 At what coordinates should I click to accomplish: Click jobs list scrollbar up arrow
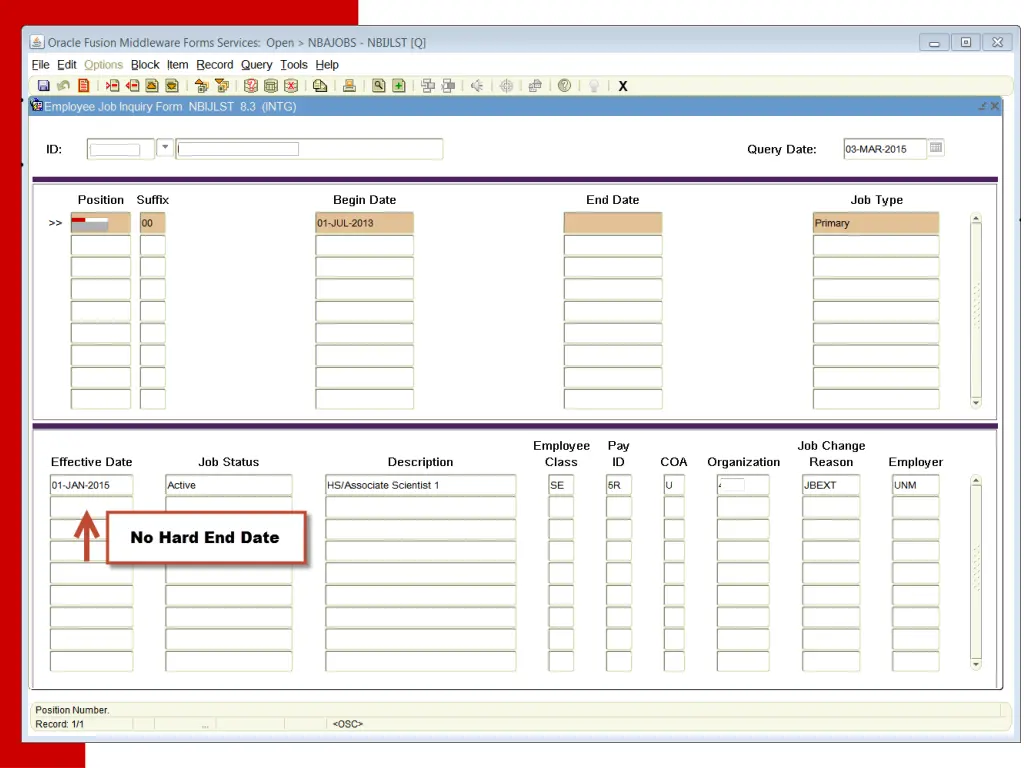tap(976, 219)
